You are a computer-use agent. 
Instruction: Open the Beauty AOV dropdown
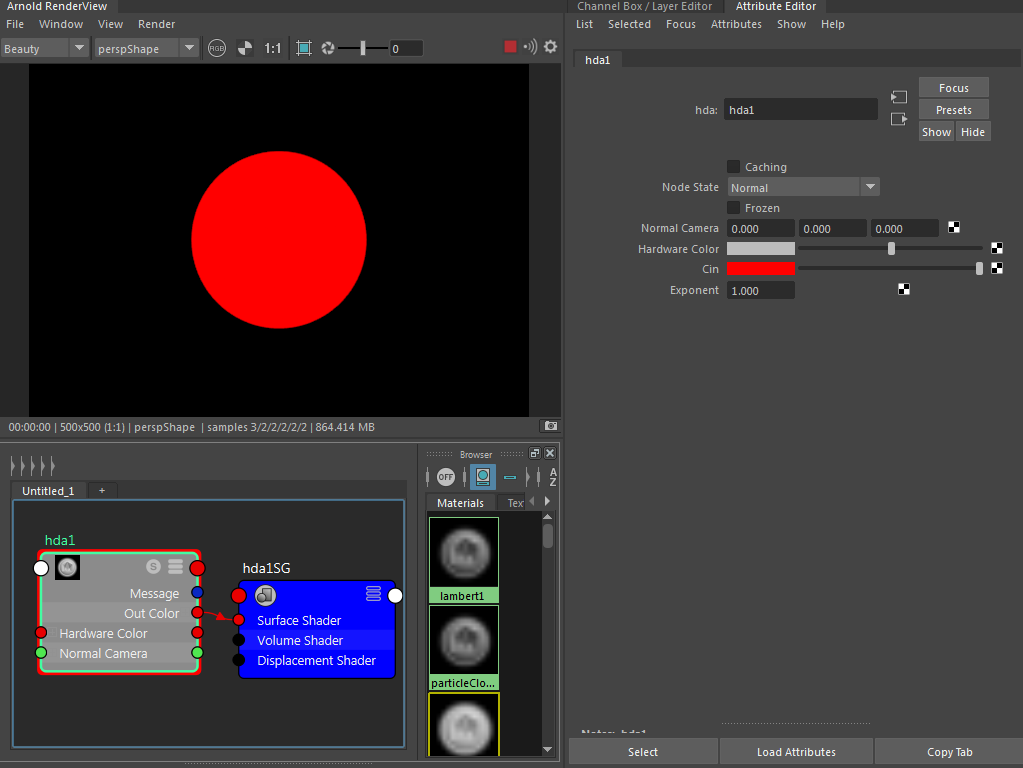pyautogui.click(x=46, y=48)
